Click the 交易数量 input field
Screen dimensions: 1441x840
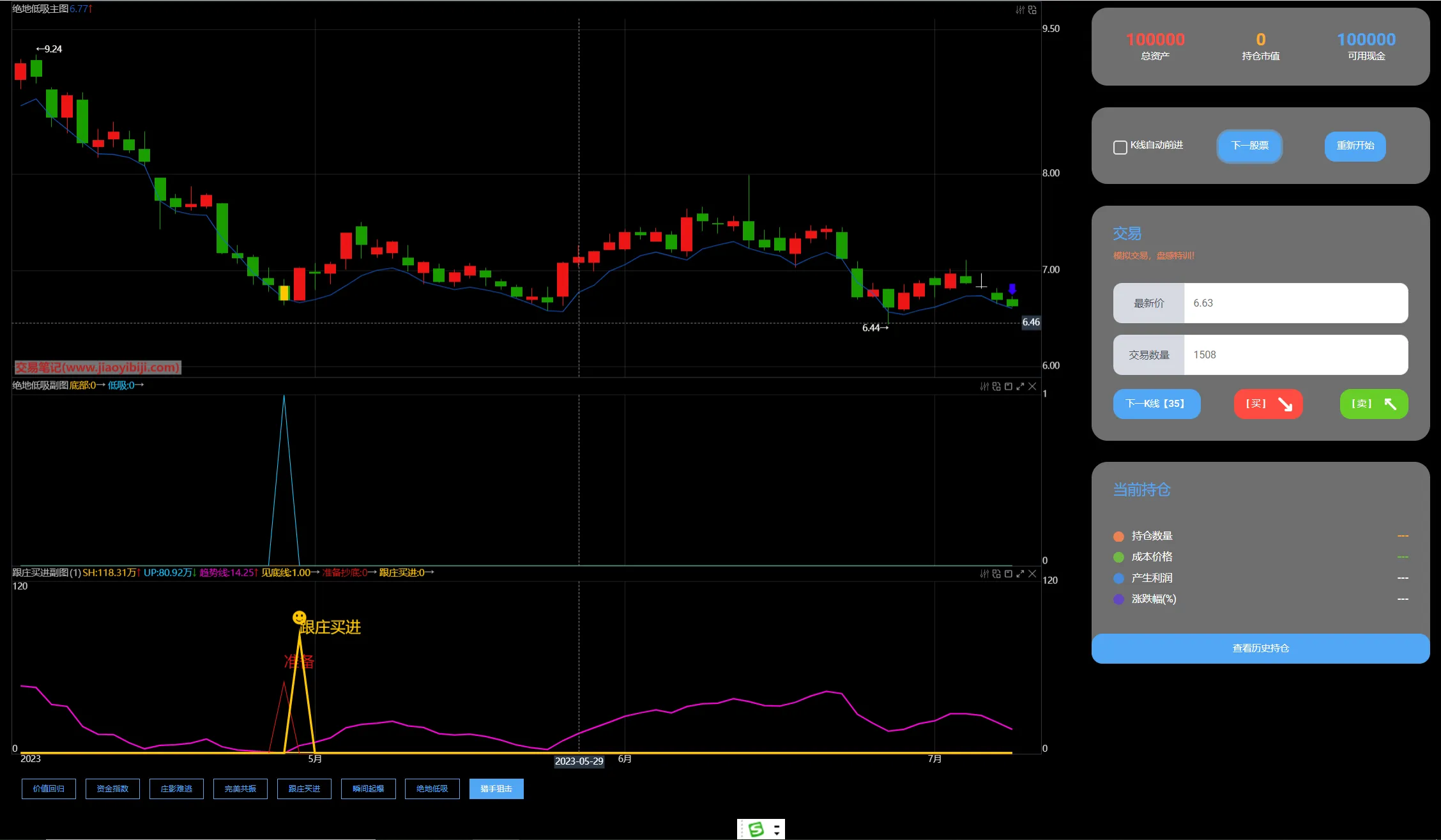[x=1295, y=355]
